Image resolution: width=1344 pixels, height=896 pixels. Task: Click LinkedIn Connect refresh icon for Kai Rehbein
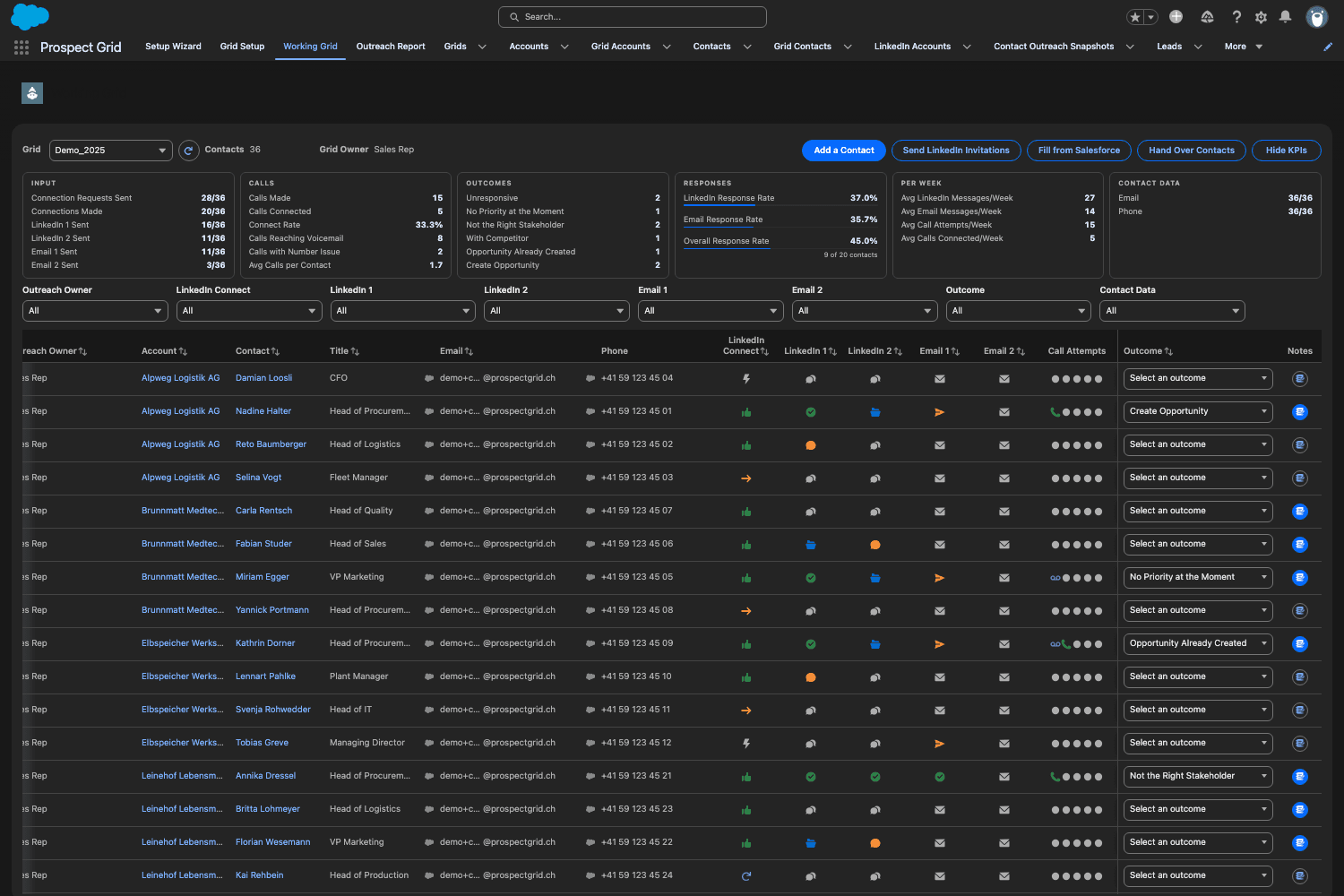pos(746,876)
